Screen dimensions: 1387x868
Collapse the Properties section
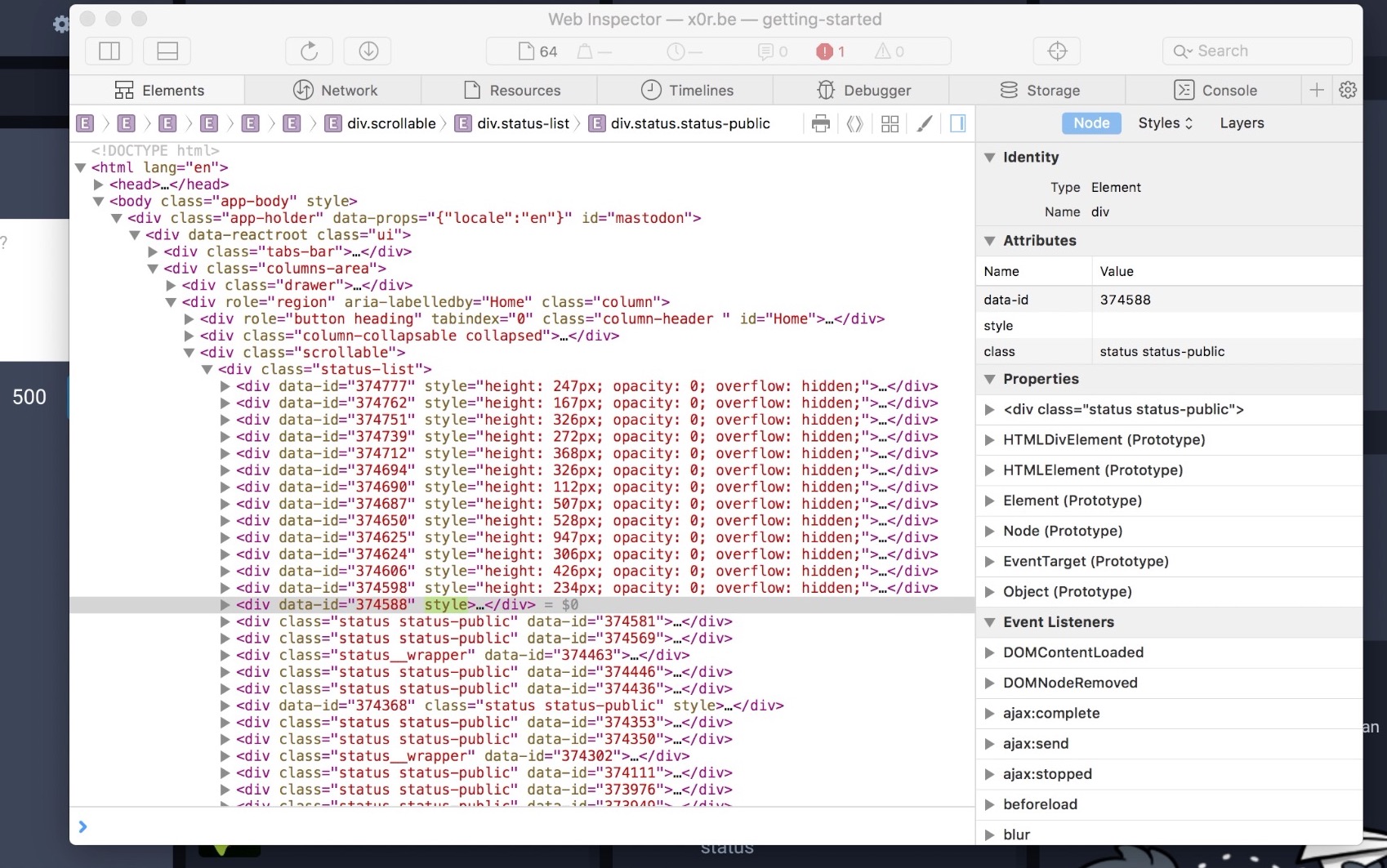[x=989, y=379]
